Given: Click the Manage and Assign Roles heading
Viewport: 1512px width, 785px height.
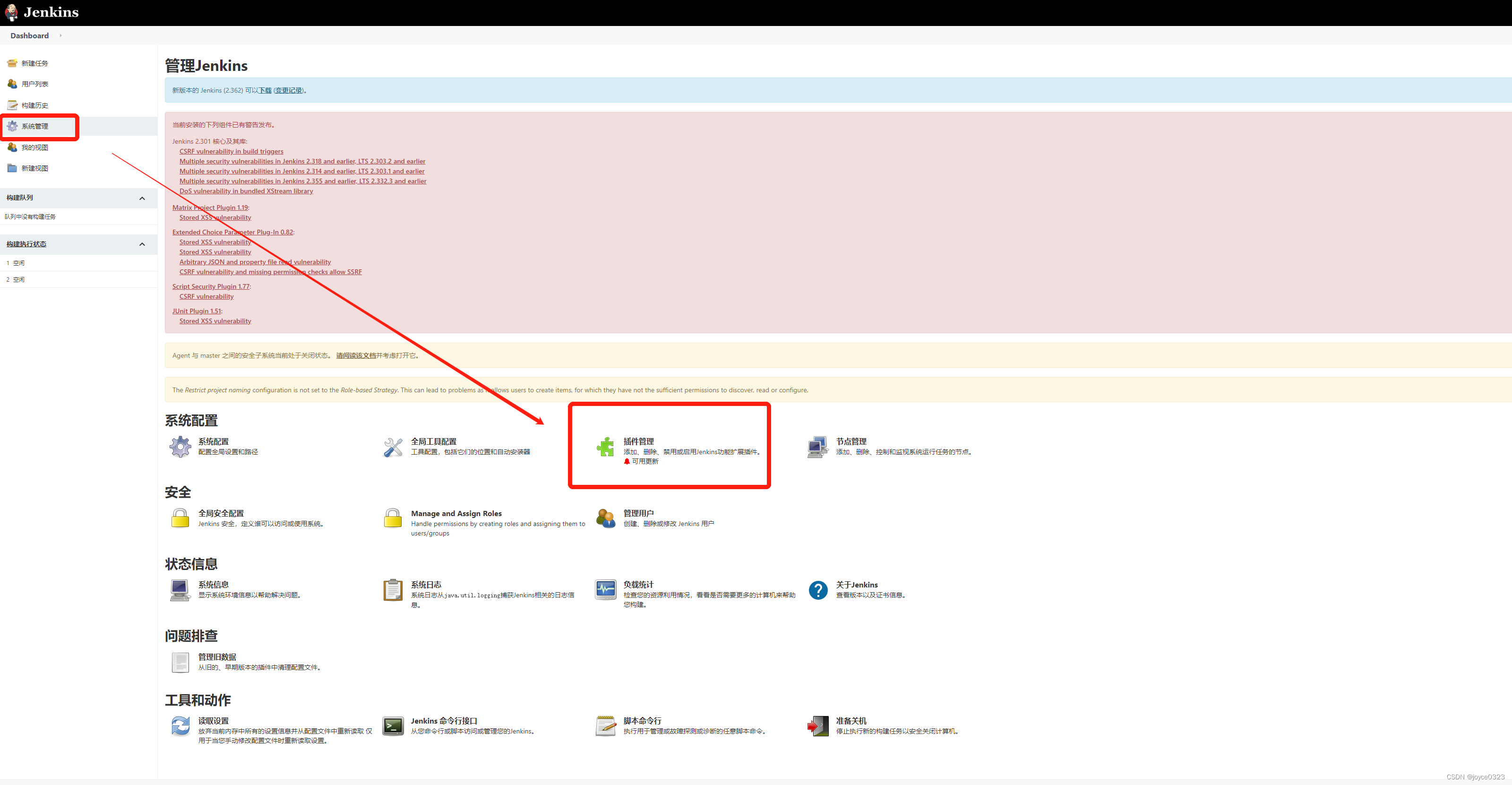Looking at the screenshot, I should 456,514.
